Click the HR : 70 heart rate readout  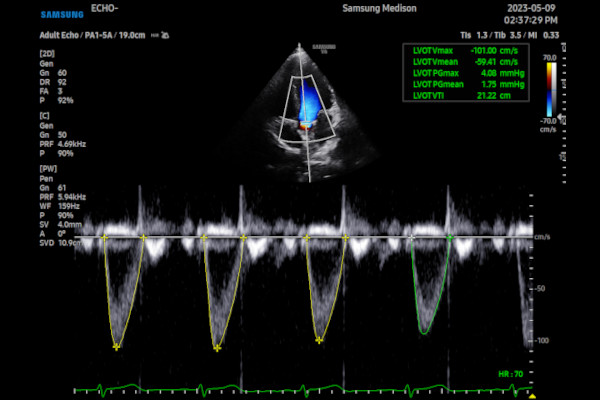click(510, 374)
